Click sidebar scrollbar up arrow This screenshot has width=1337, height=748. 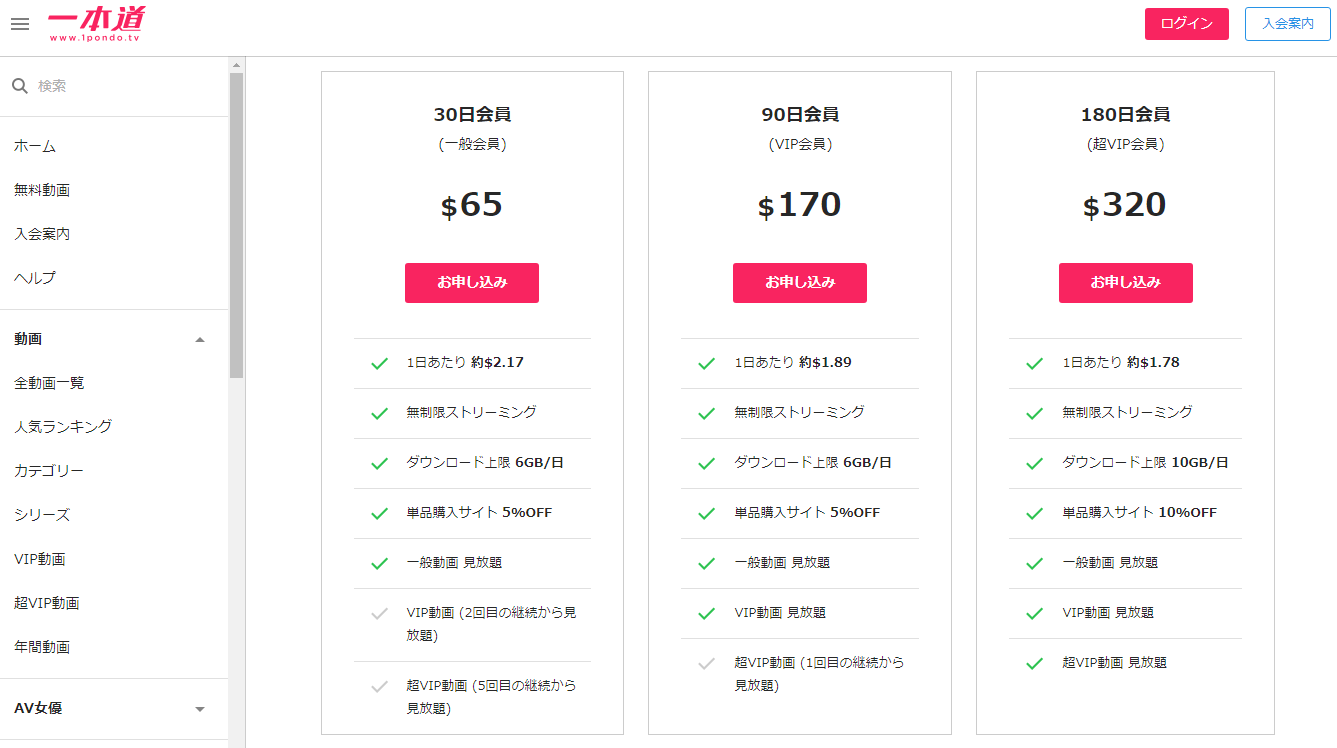[x=237, y=66]
